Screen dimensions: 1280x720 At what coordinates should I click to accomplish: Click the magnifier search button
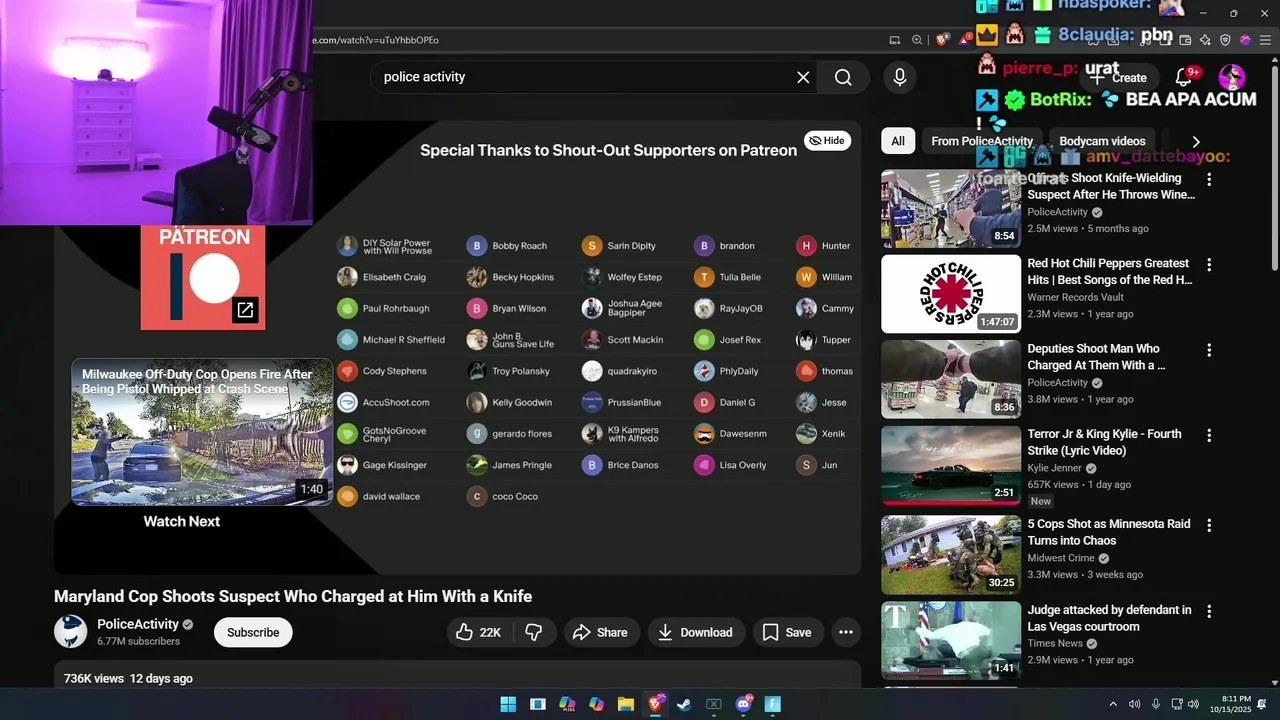pos(843,77)
